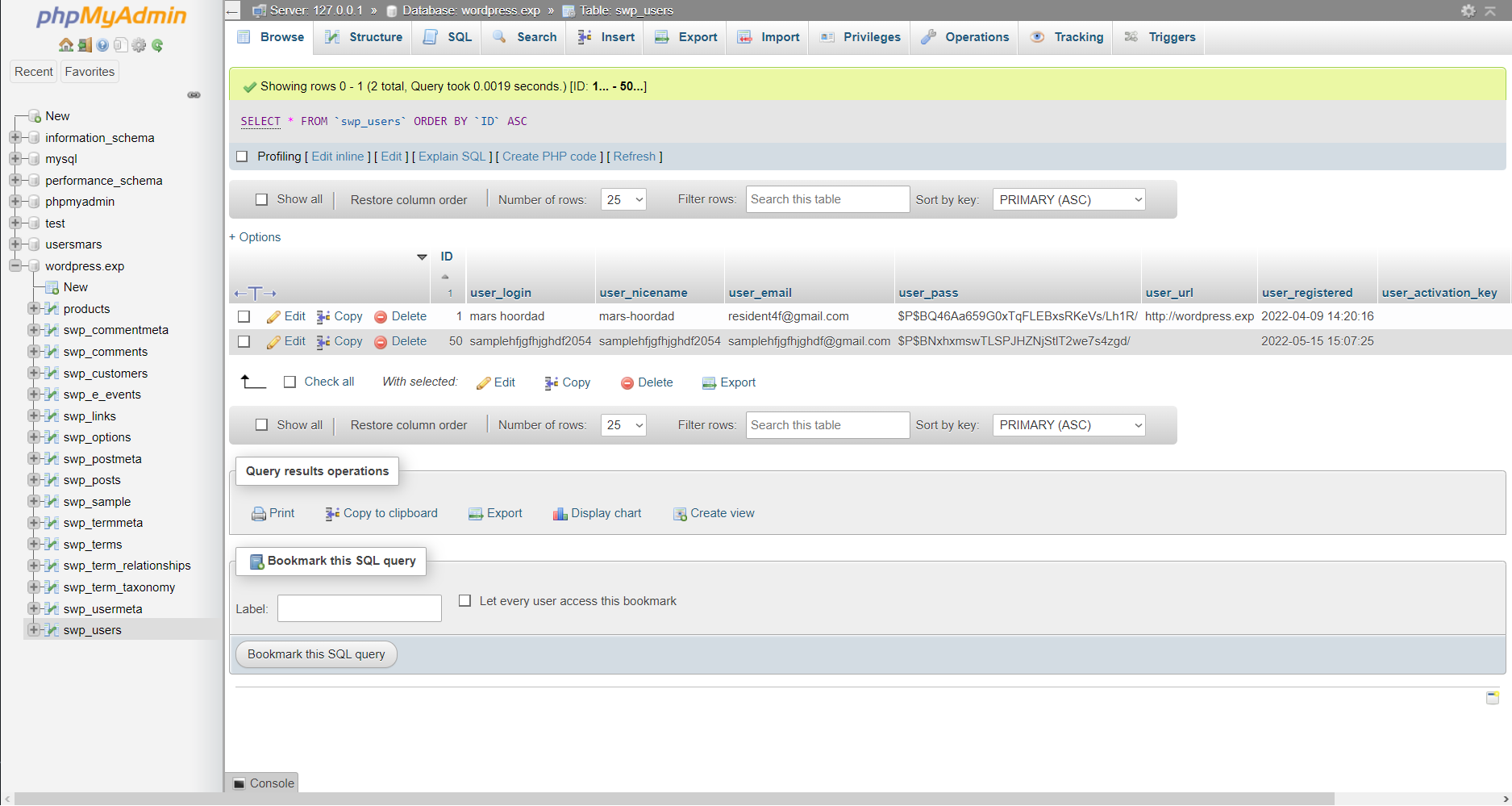Enable Let every user access this bookmark
The width and height of the screenshot is (1512, 806).
464,601
